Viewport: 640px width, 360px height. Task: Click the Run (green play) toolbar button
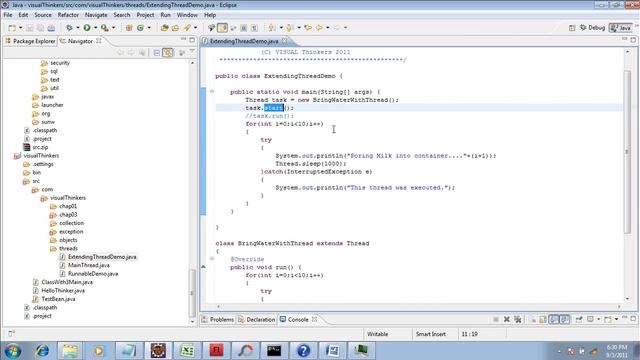pos(87,28)
